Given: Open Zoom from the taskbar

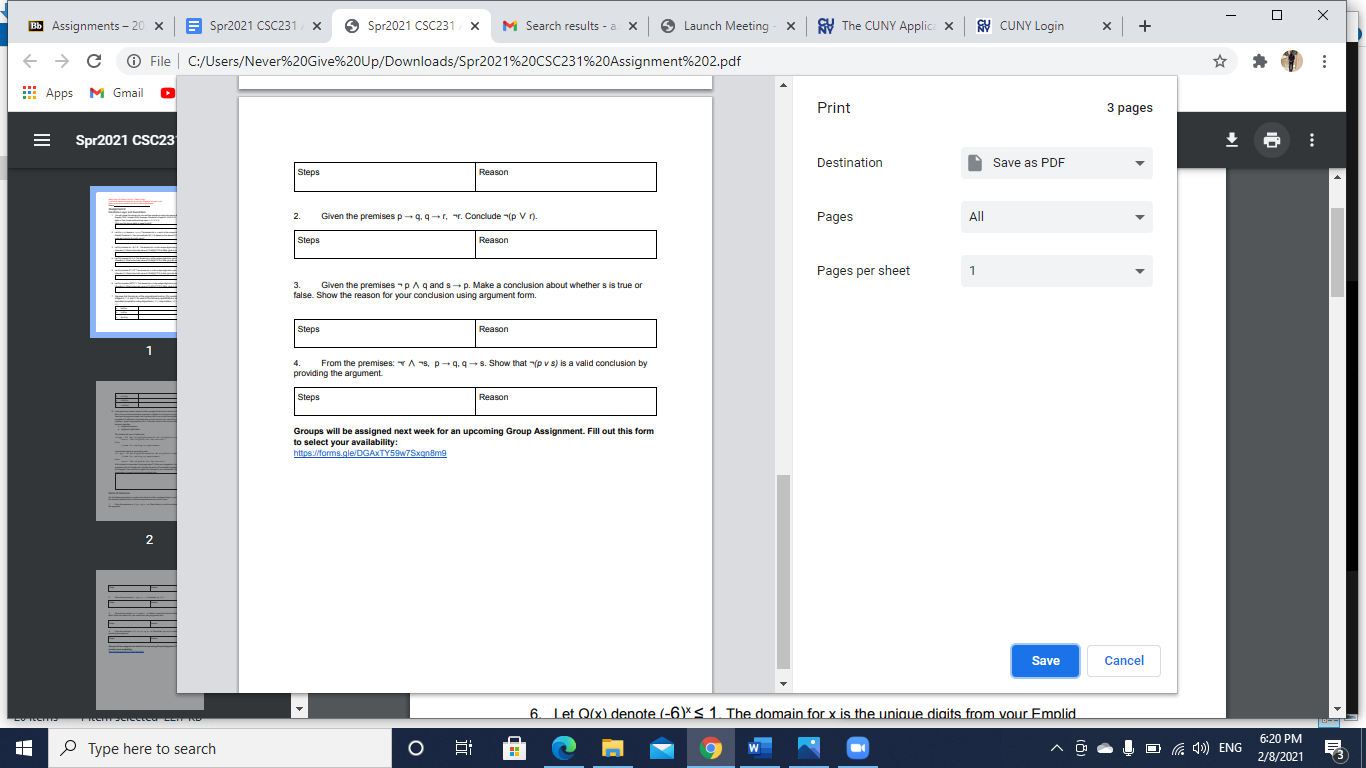Looking at the screenshot, I should tap(858, 748).
